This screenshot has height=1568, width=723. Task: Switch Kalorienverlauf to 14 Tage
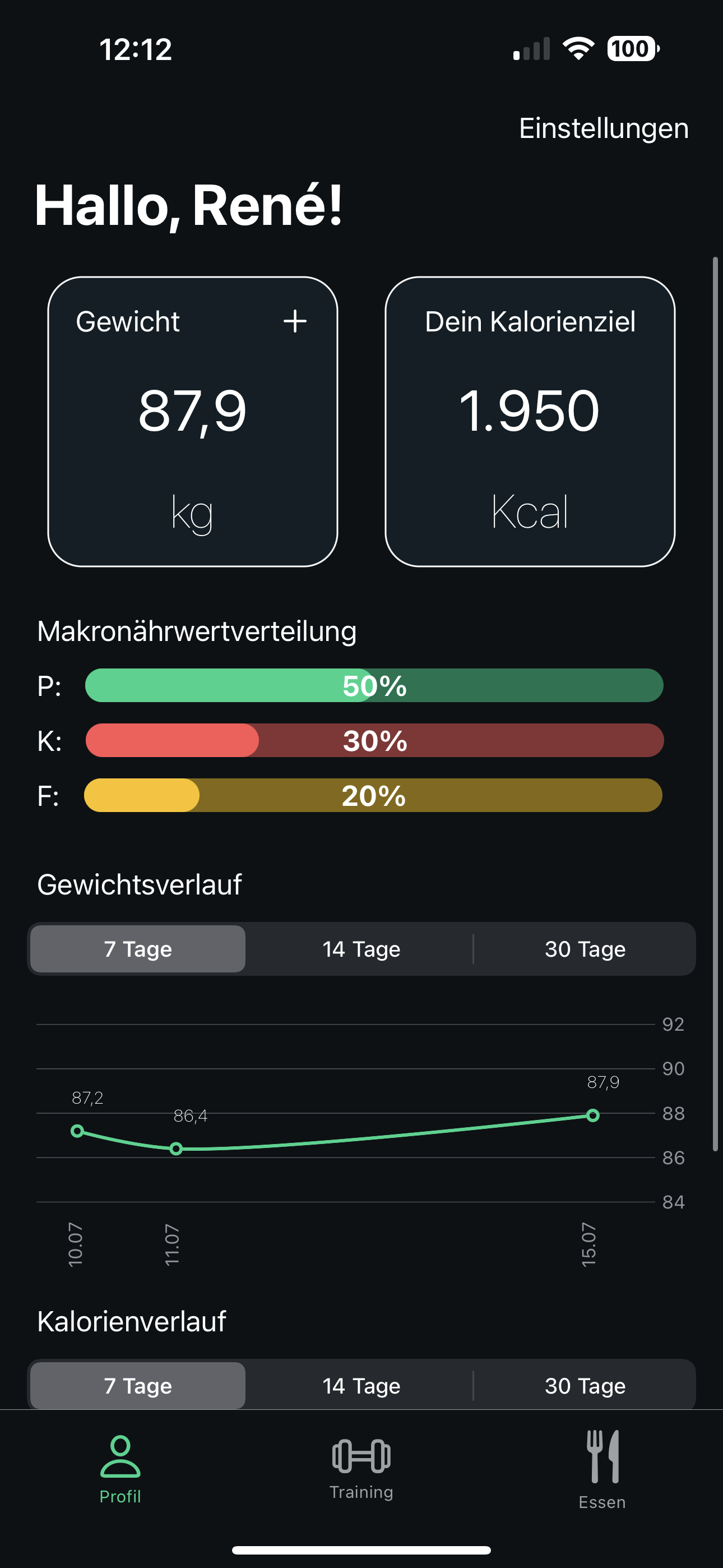tap(361, 1385)
